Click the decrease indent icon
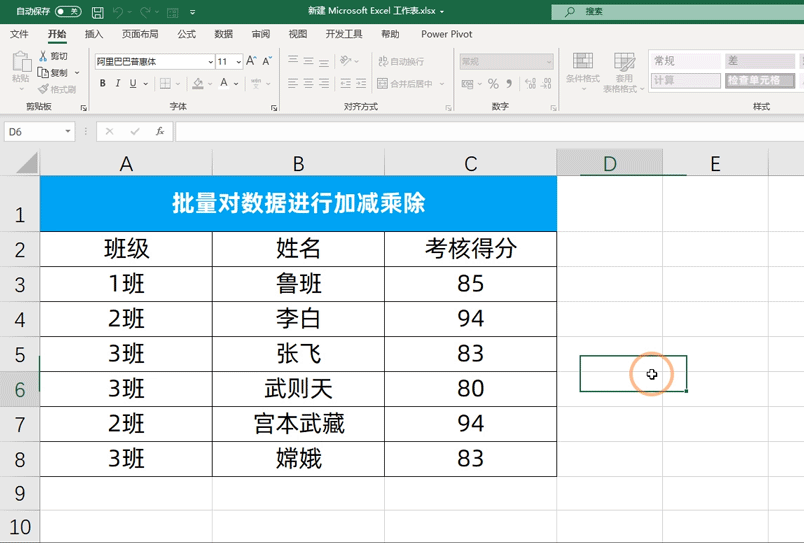The width and height of the screenshot is (804, 543). pyautogui.click(x=346, y=83)
